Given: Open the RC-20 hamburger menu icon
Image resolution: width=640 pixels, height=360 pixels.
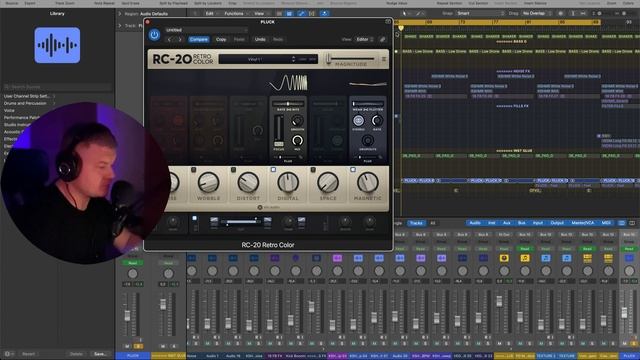Looking at the screenshot, I should (x=384, y=59).
